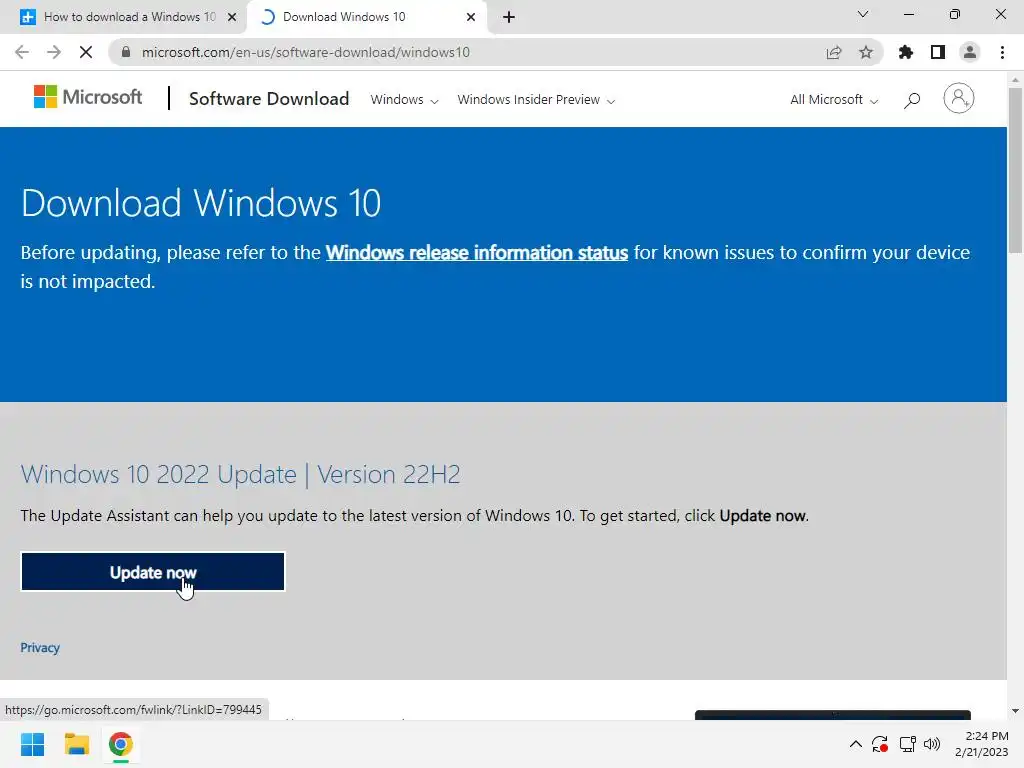This screenshot has height=768, width=1024.
Task: Click the Microsoft logo
Action: [88, 97]
